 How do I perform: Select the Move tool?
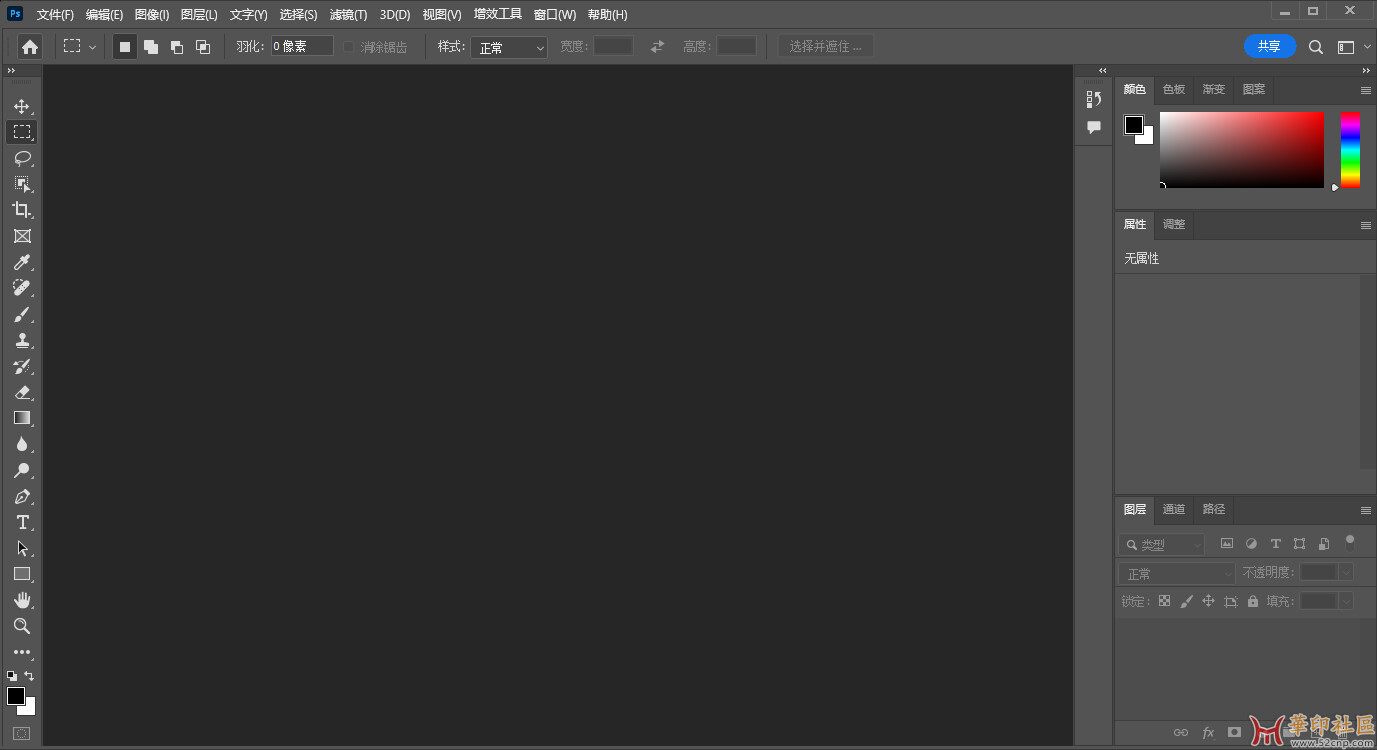coord(22,106)
